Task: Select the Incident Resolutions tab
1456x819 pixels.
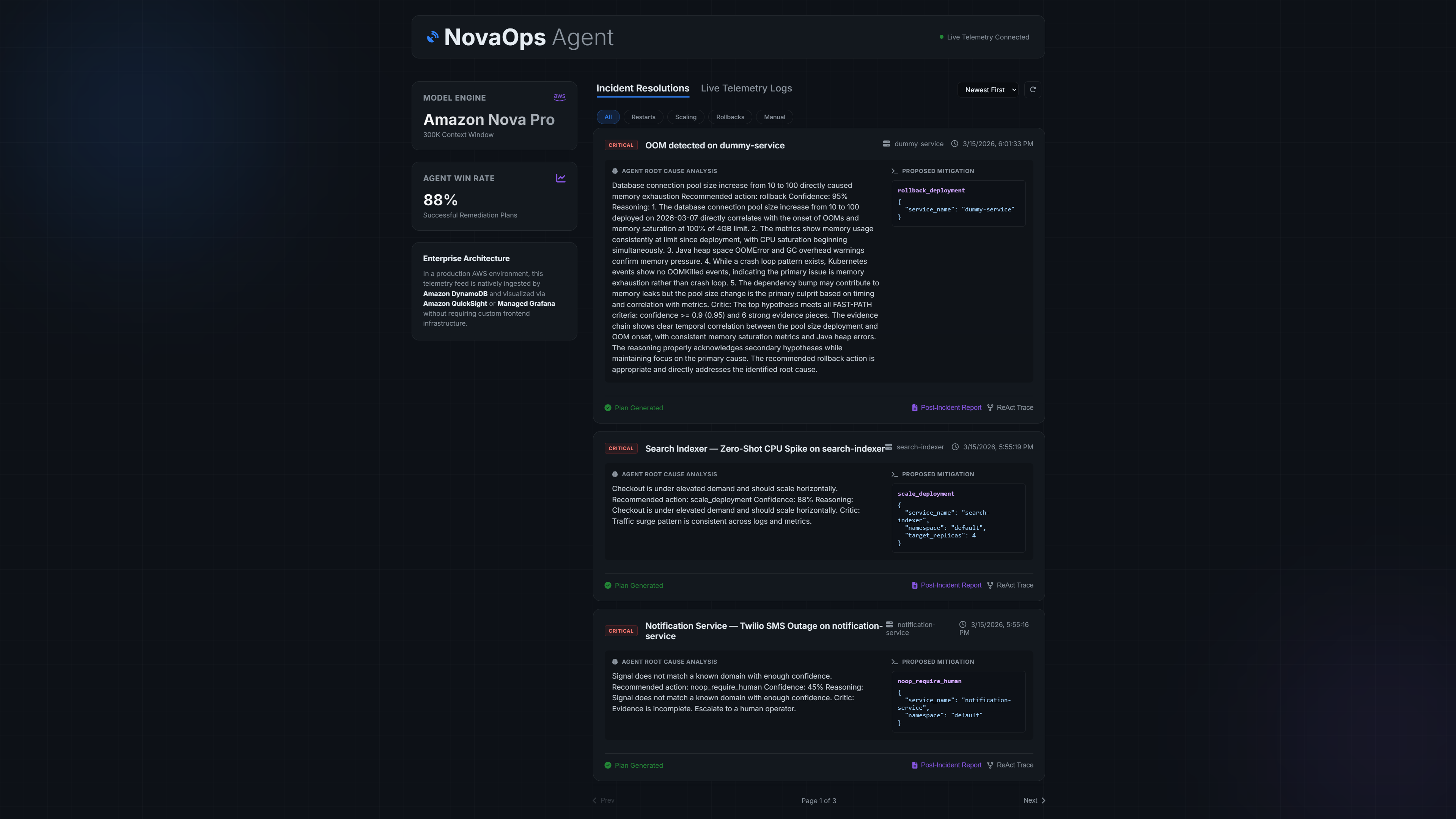Action: [x=643, y=88]
